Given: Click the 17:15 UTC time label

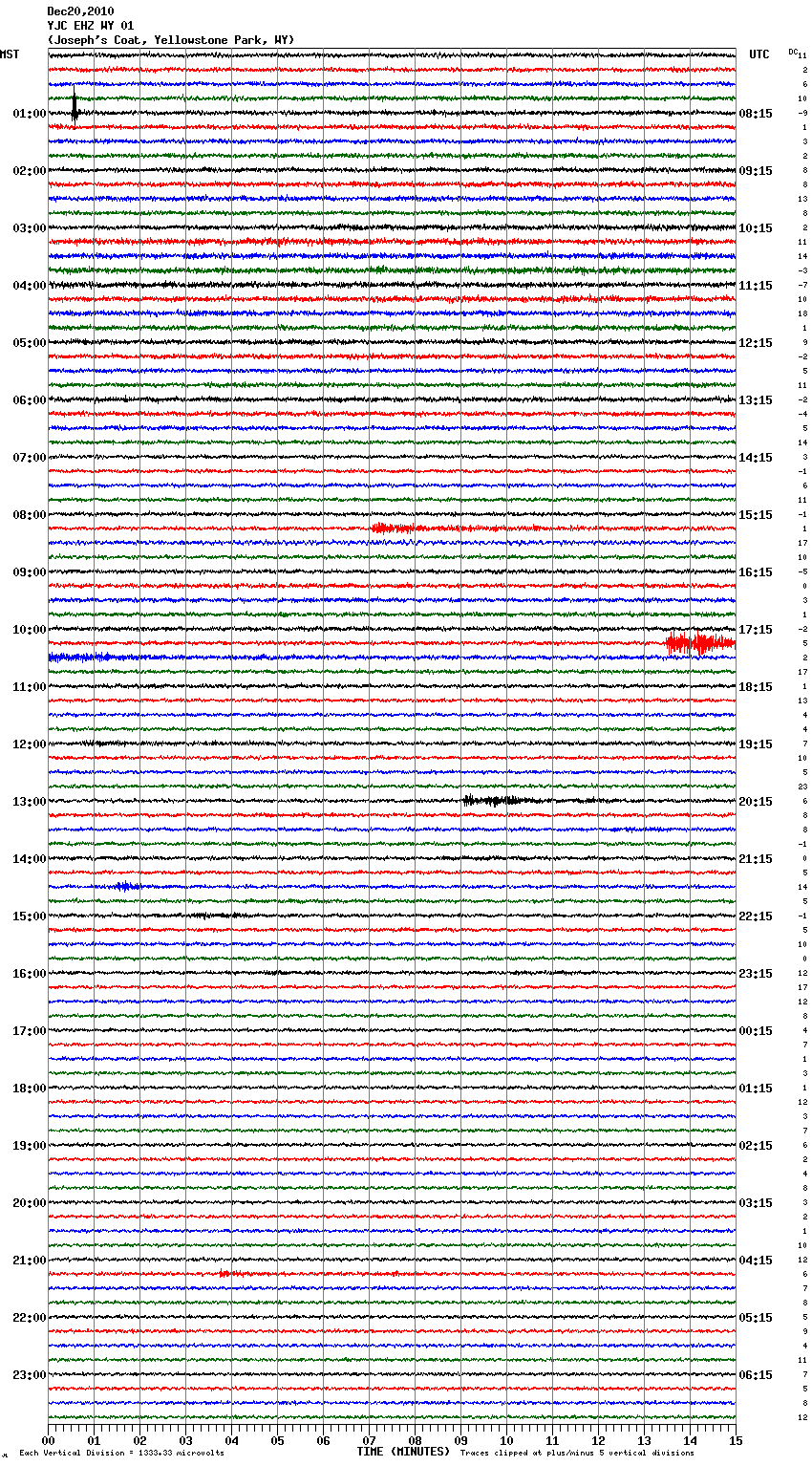Looking at the screenshot, I should click(756, 630).
